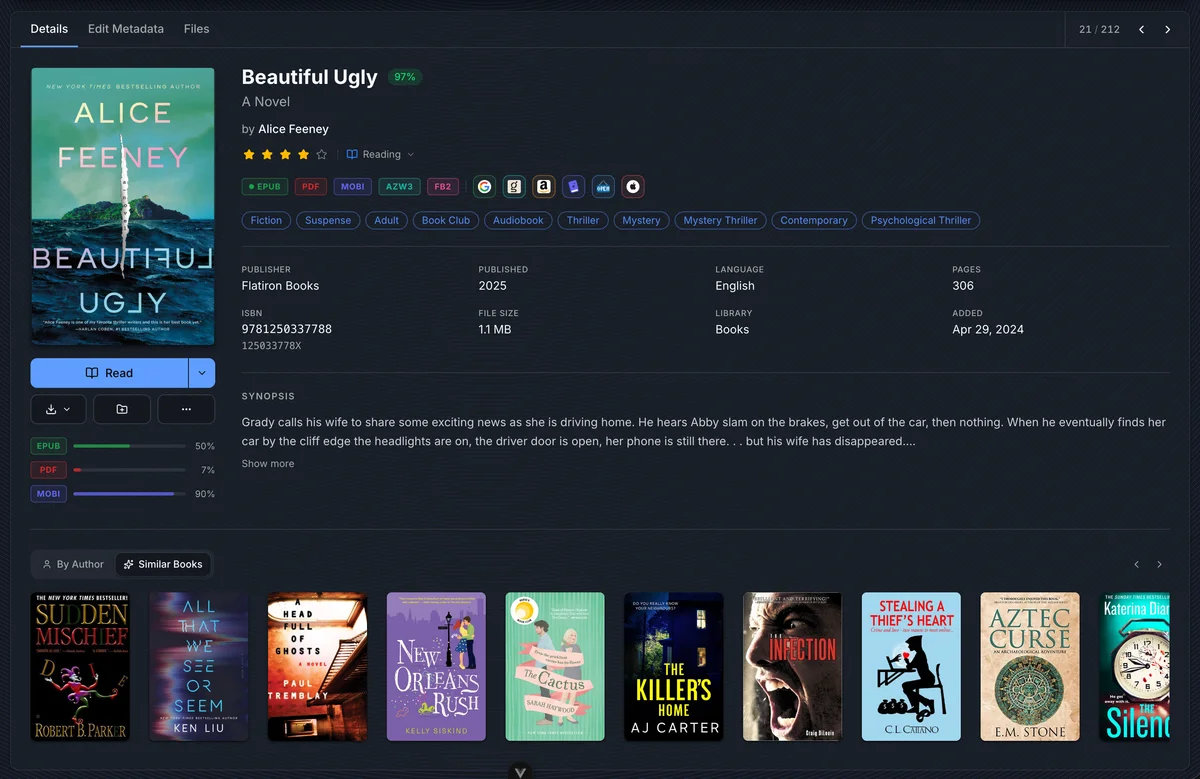Open the Google search icon link
The width and height of the screenshot is (1200, 779).
[484, 187]
